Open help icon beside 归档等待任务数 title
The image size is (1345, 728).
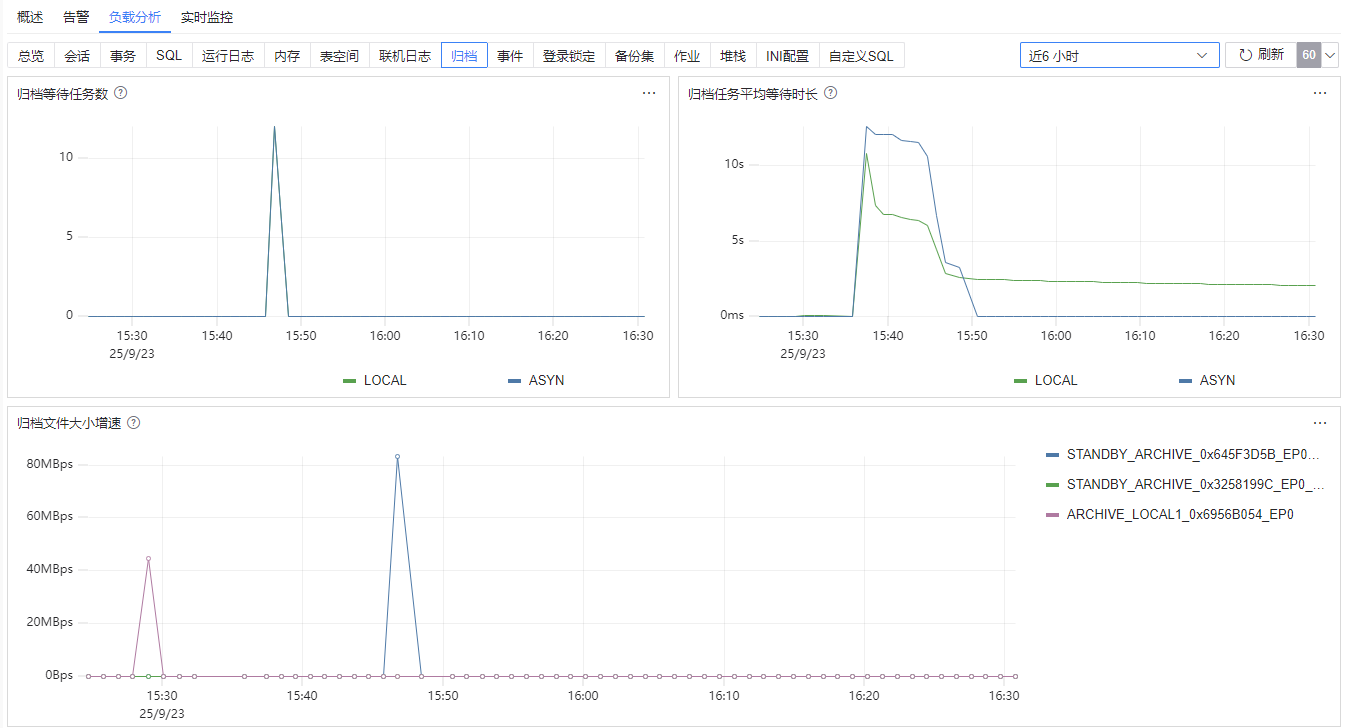click(121, 93)
